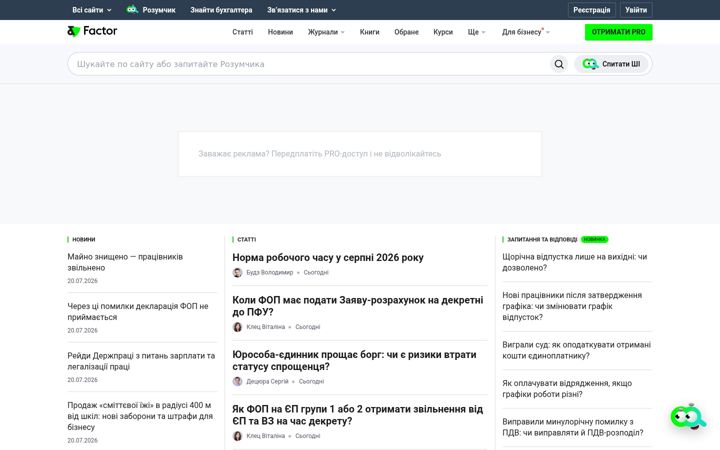Viewport: 720px width, 450px height.
Task: Open question Виграли суд: як оподаткувати
Action: coord(576,350)
